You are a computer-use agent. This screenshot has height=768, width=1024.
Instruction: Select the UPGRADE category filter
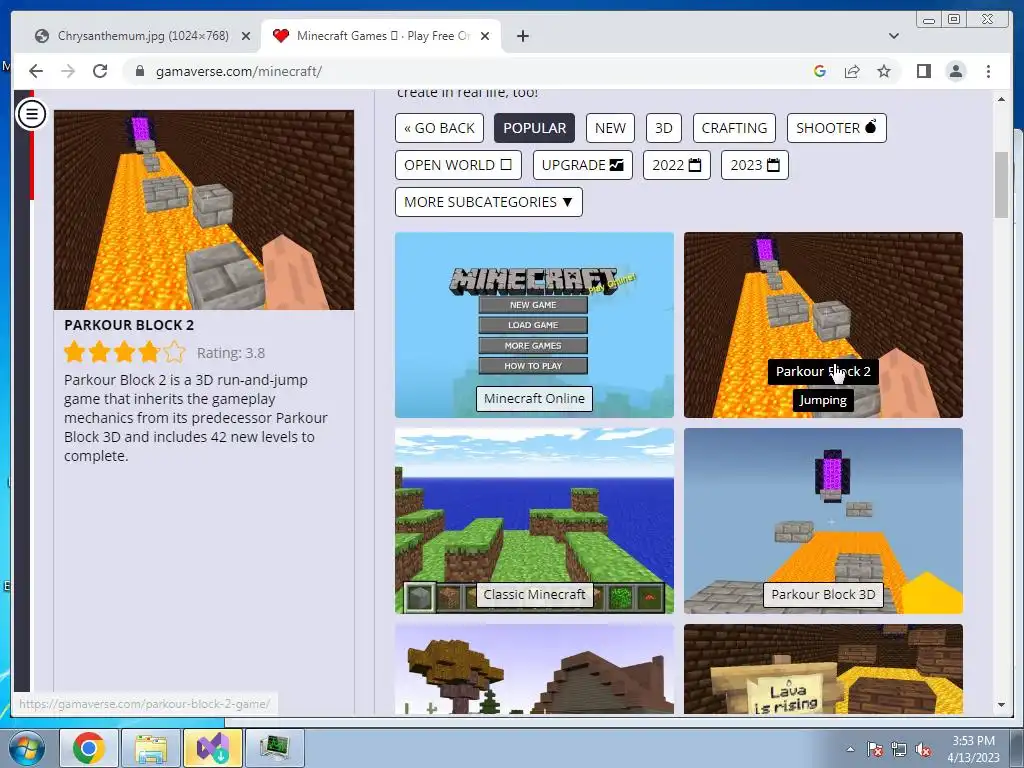(x=583, y=165)
